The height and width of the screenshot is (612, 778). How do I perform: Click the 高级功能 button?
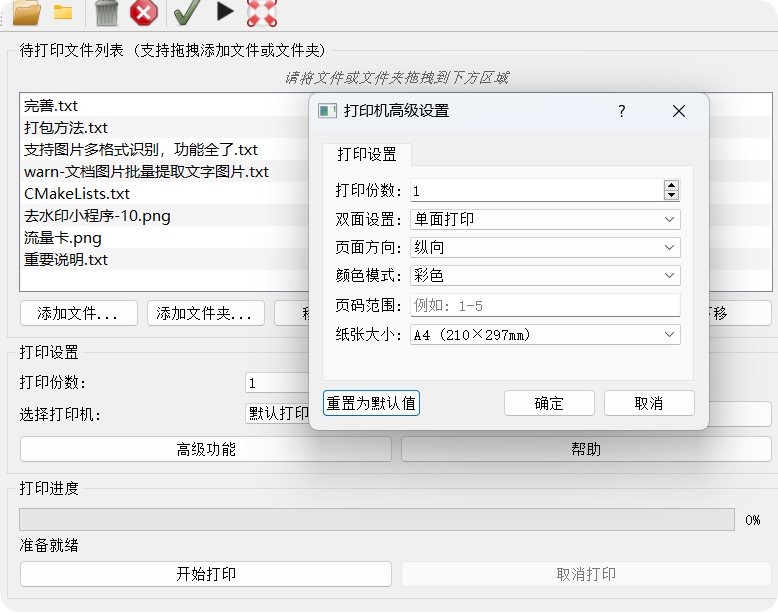[x=206, y=449]
